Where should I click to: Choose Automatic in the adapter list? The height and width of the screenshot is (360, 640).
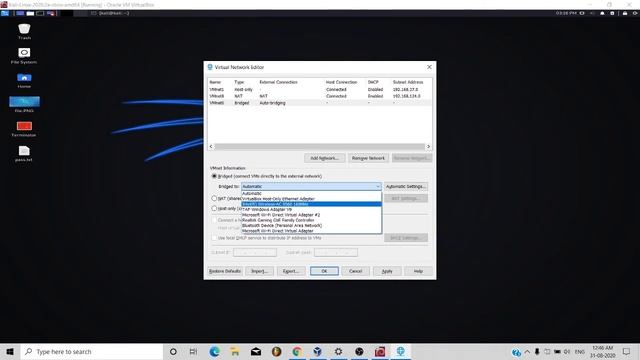click(x=311, y=193)
